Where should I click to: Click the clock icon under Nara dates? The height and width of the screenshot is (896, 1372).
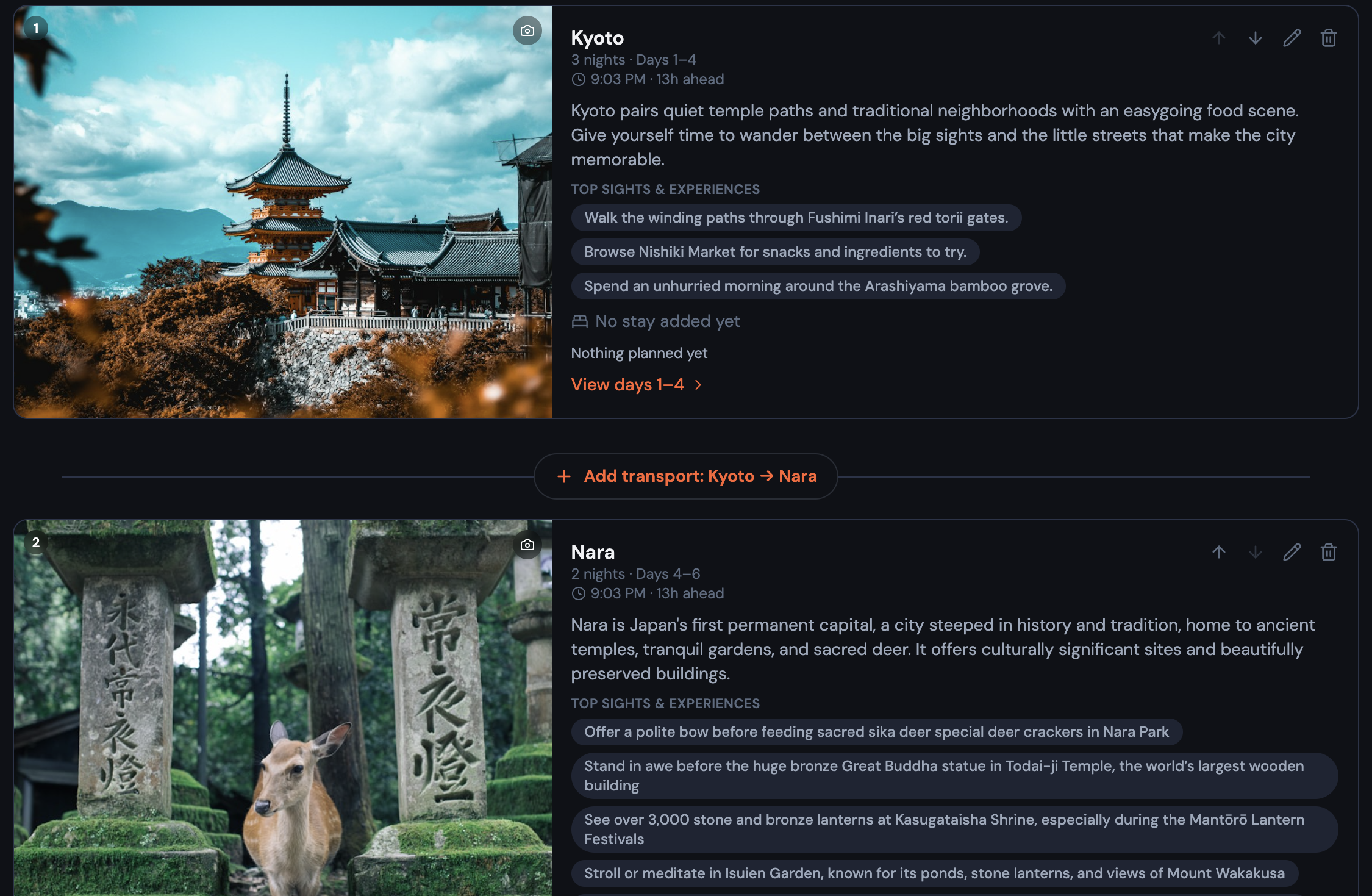pos(578,593)
